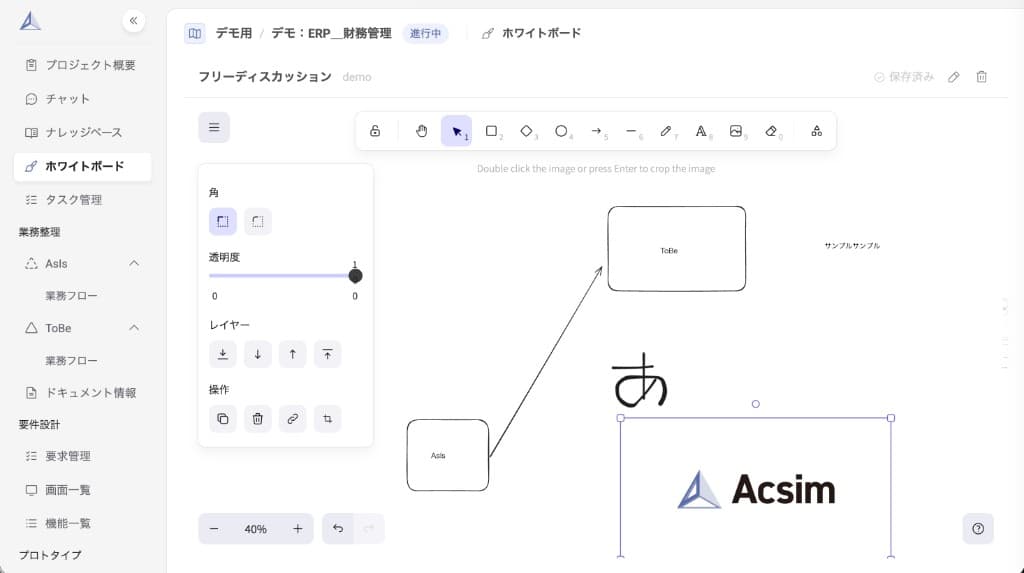Delete selected element in 操作 panel
The height and width of the screenshot is (573, 1024).
tap(258, 419)
